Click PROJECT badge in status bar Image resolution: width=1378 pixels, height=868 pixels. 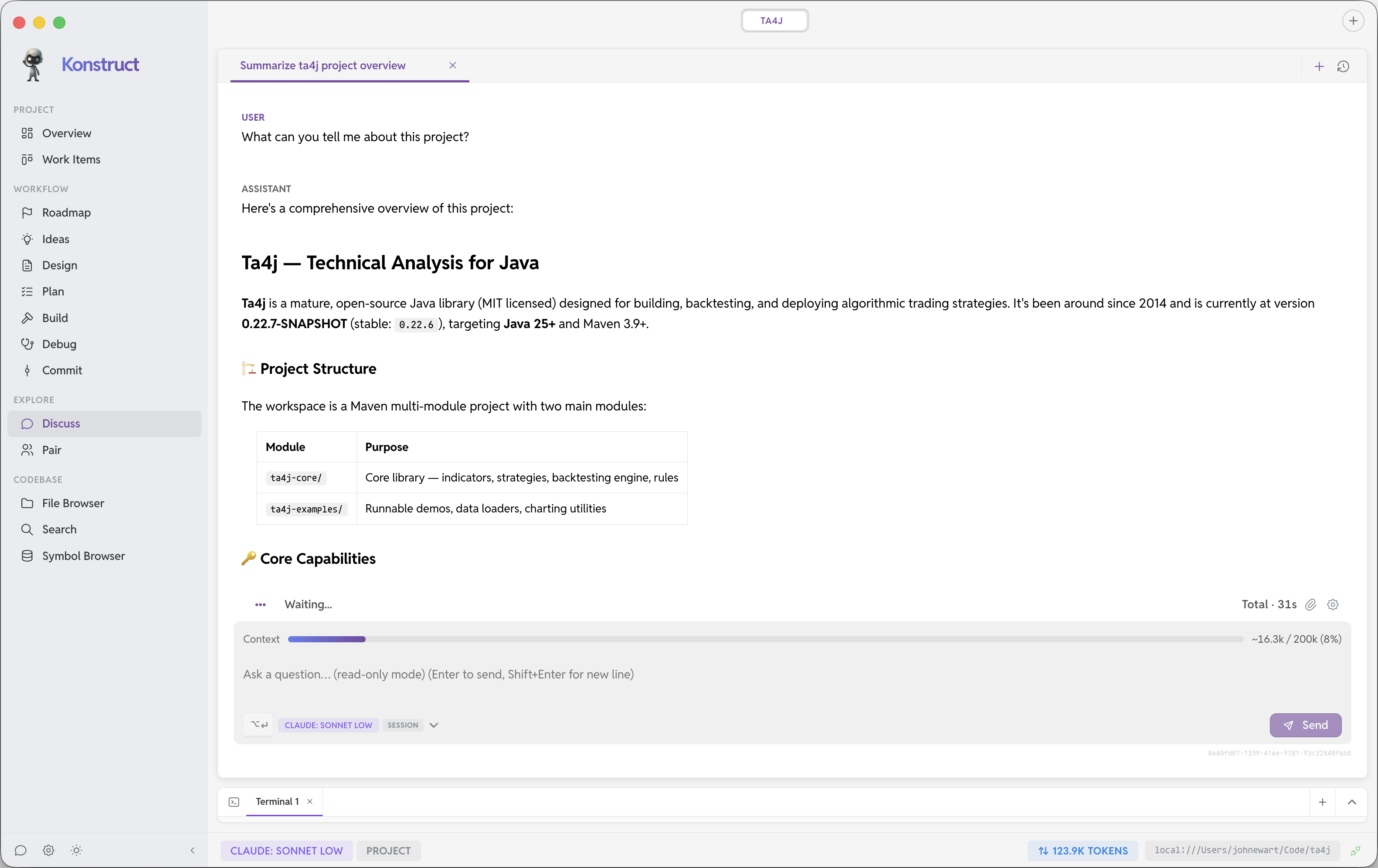point(389,851)
